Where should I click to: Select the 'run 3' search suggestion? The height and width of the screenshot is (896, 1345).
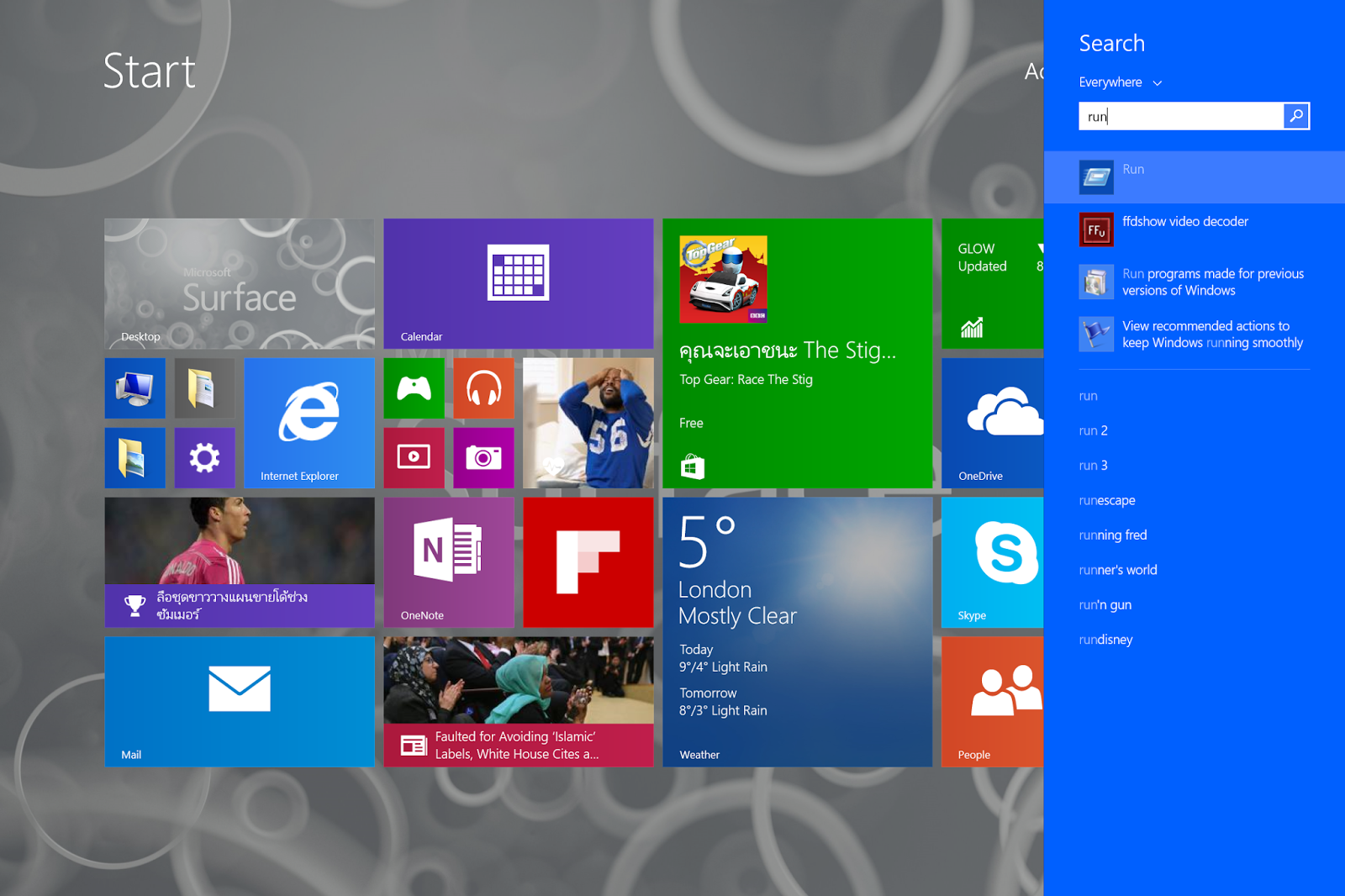(1094, 466)
